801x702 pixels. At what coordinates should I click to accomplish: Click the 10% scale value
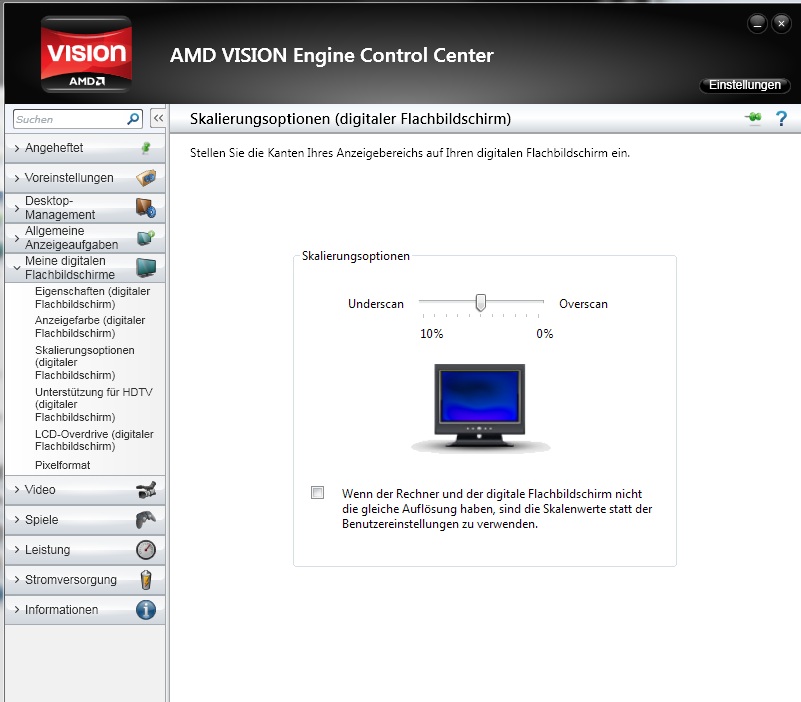click(x=432, y=334)
